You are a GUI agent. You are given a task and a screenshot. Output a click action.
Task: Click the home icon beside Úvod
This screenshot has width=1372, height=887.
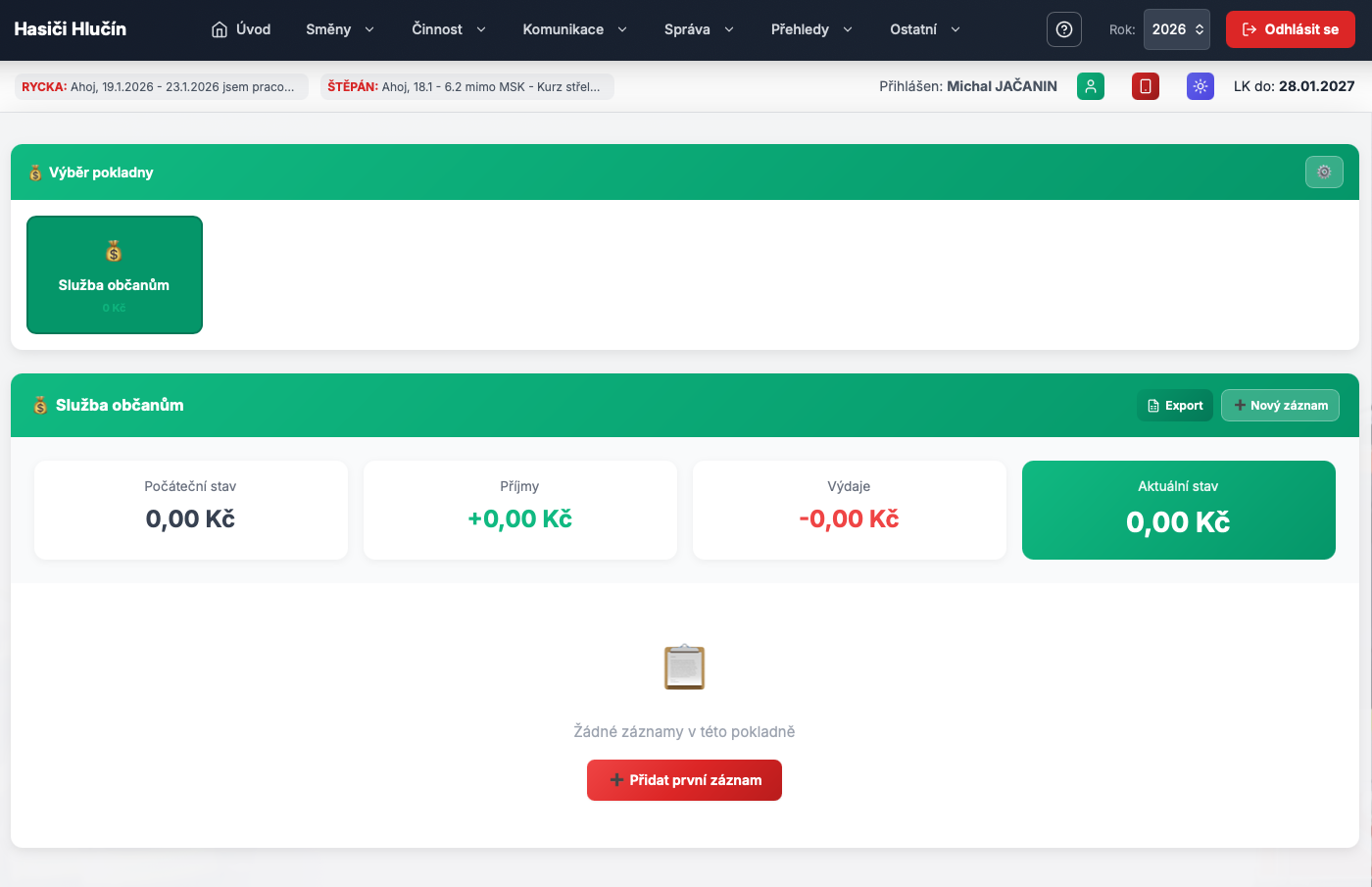point(220,29)
